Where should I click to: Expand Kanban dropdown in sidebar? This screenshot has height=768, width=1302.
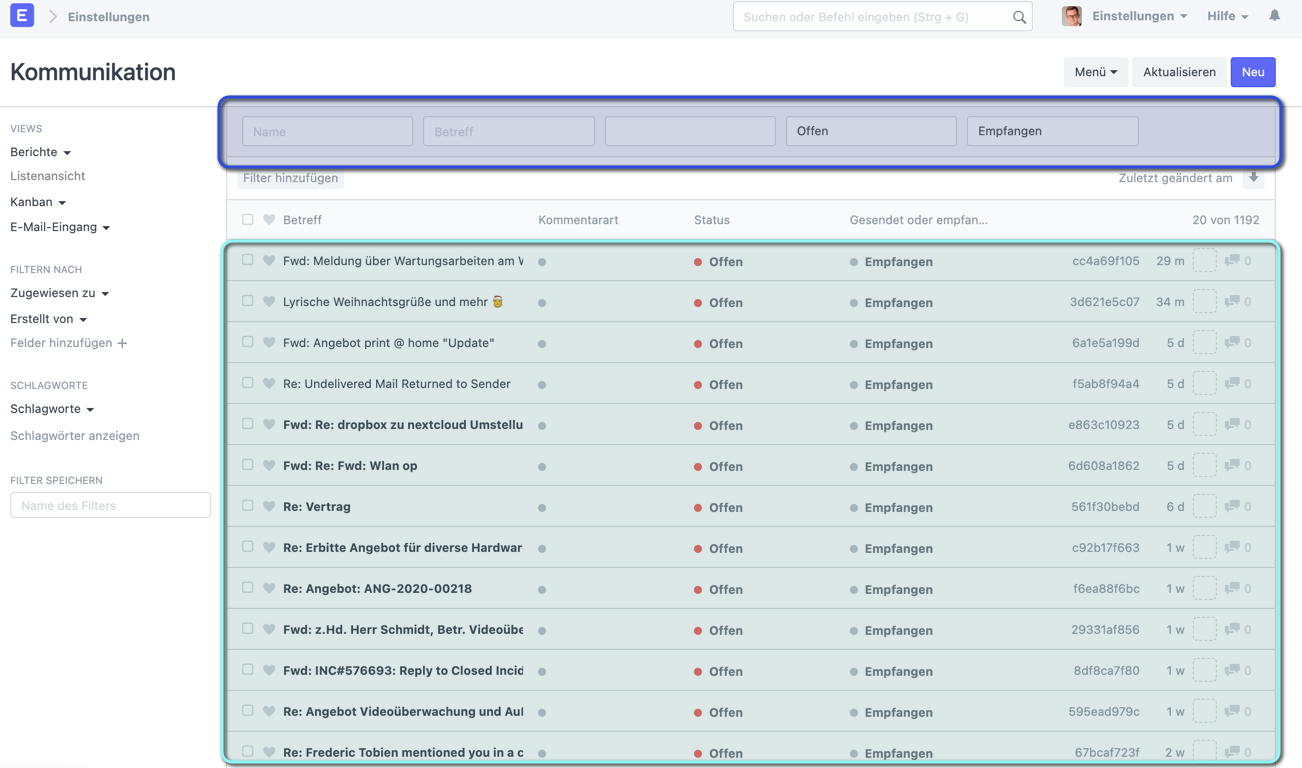point(38,202)
